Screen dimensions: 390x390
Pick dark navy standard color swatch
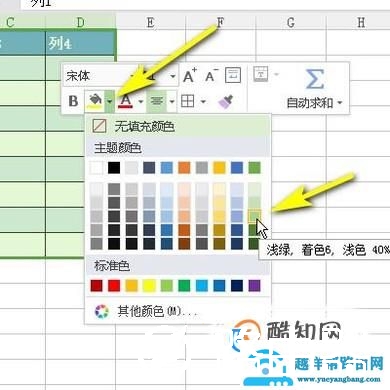[x=237, y=286]
